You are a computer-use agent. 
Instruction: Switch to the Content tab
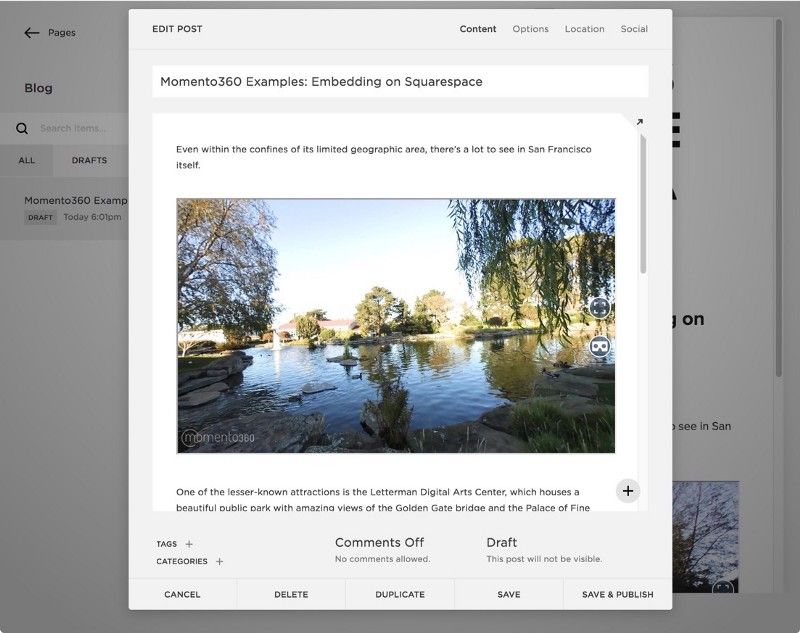click(x=478, y=29)
